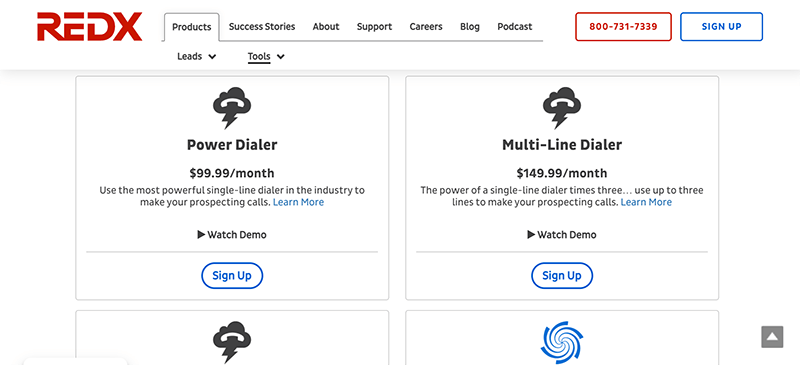Sign Up for the Multi-Line Dialer plan
800x365 pixels.
(562, 276)
